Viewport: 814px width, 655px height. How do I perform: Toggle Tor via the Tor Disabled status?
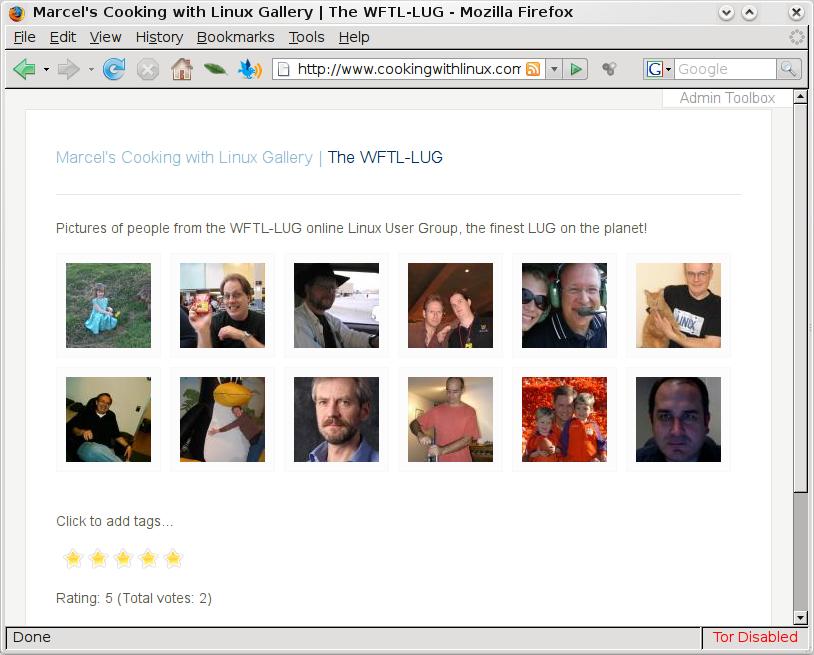point(755,637)
